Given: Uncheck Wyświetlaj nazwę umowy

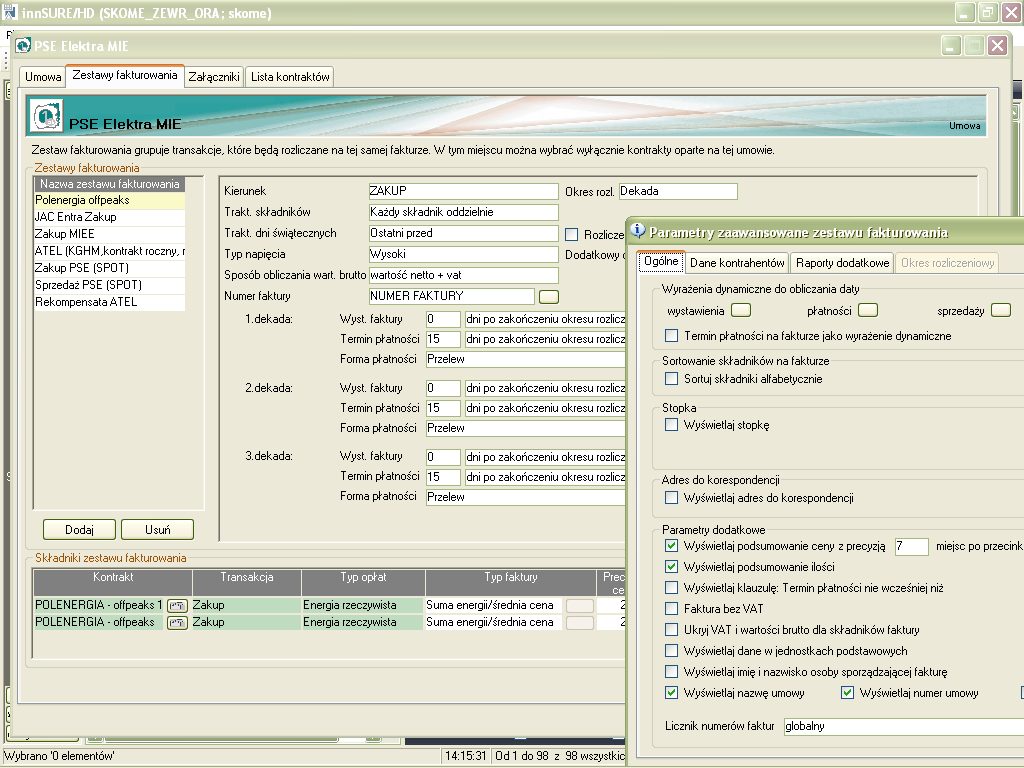Looking at the screenshot, I should 671,692.
